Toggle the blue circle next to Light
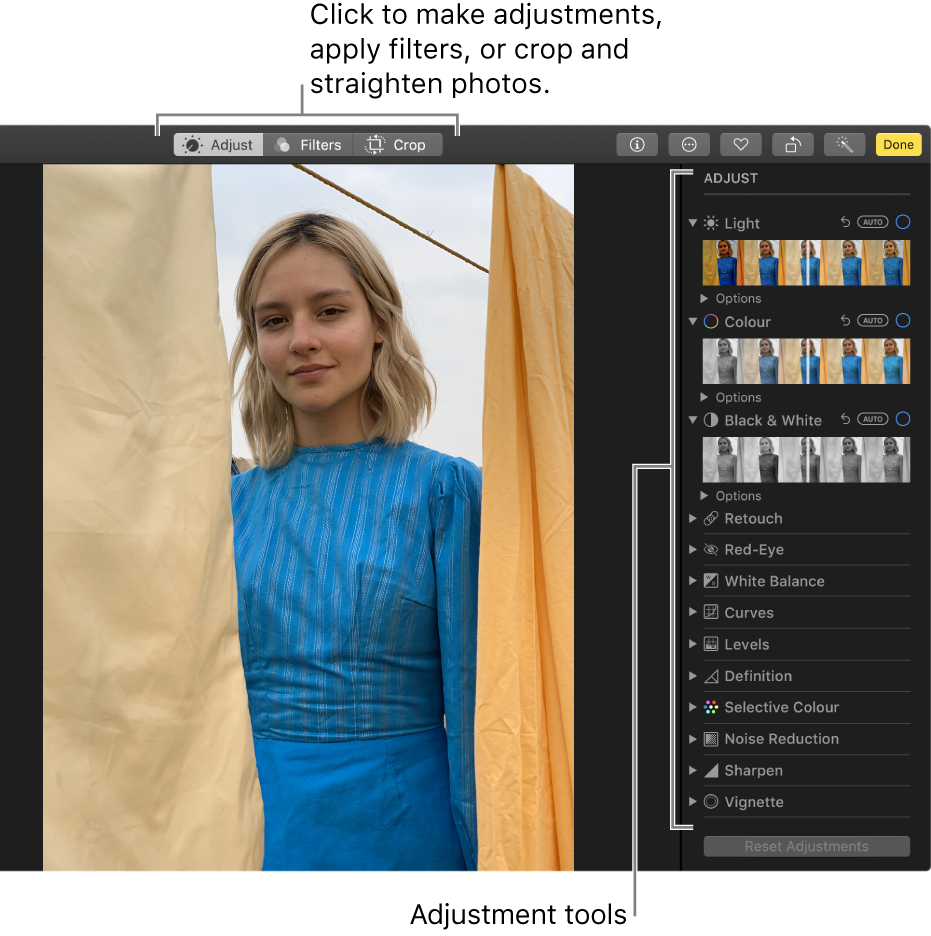 [903, 222]
